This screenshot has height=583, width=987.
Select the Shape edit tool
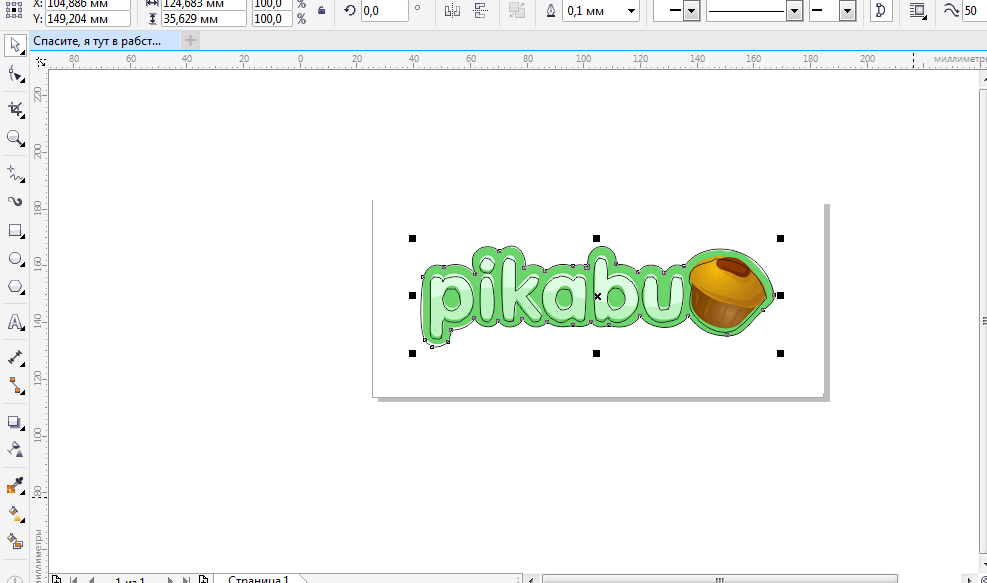(x=15, y=75)
